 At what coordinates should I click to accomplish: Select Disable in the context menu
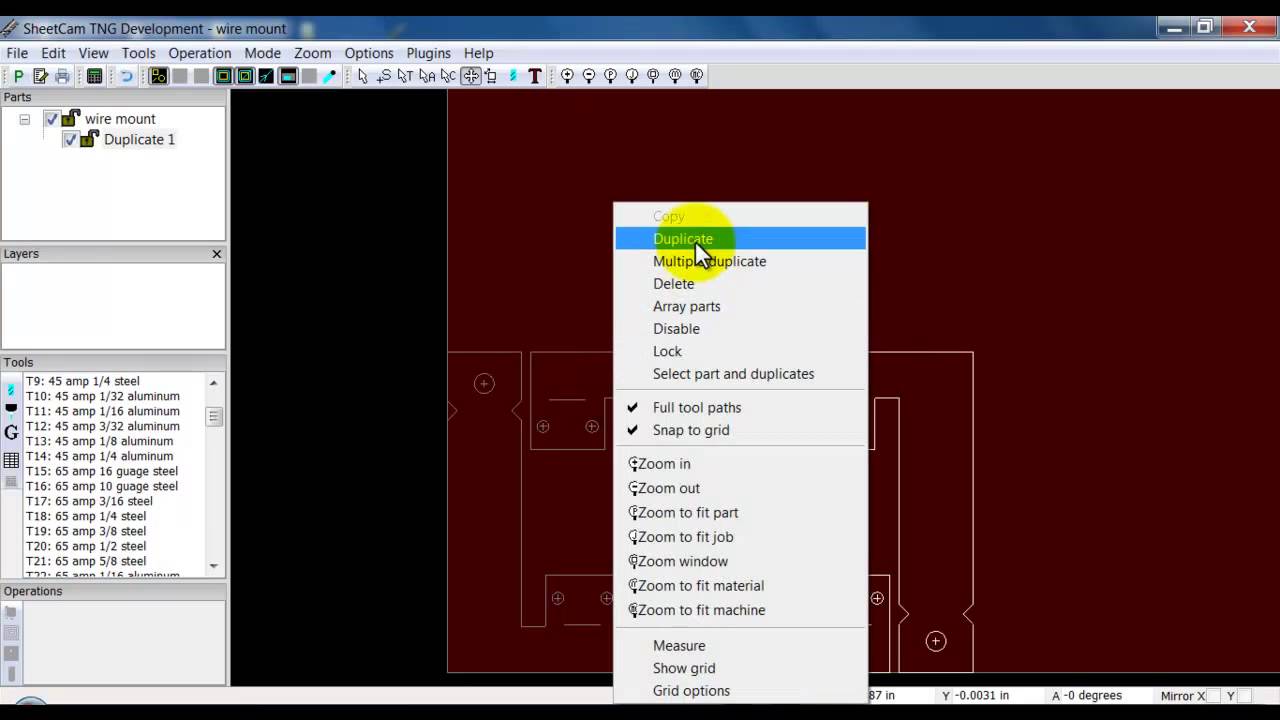click(739, 329)
